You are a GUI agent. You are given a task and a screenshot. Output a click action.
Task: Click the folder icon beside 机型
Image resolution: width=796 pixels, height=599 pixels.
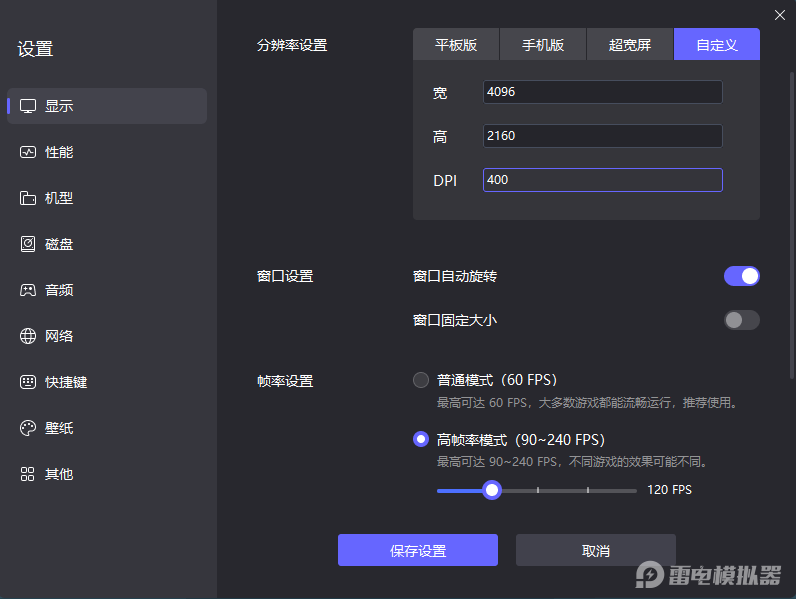point(28,198)
